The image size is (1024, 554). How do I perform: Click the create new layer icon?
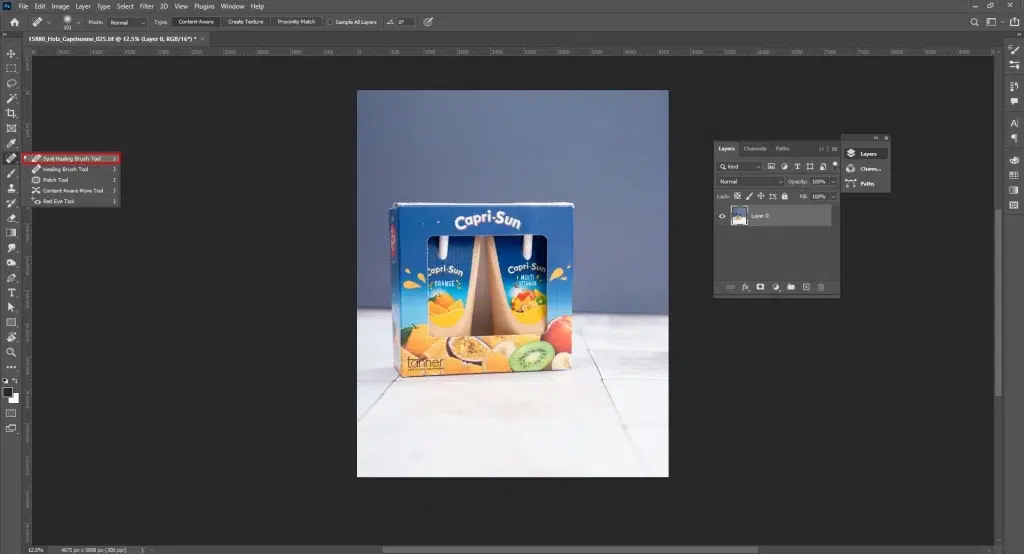806,287
